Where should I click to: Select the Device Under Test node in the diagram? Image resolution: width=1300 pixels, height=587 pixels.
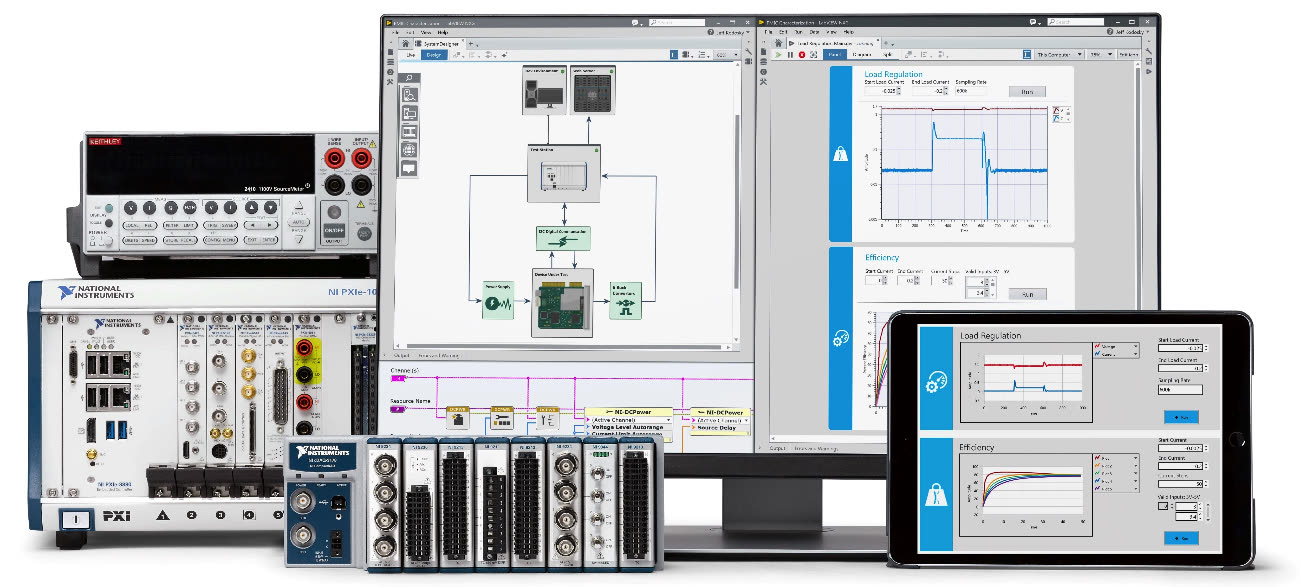point(562,303)
